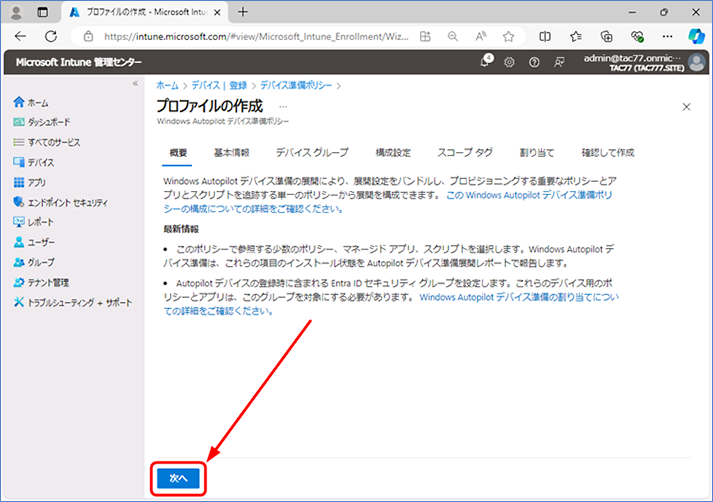Viewport: 713px width, 502px height.
Task: Open Intune settings gear
Action: coord(509,62)
